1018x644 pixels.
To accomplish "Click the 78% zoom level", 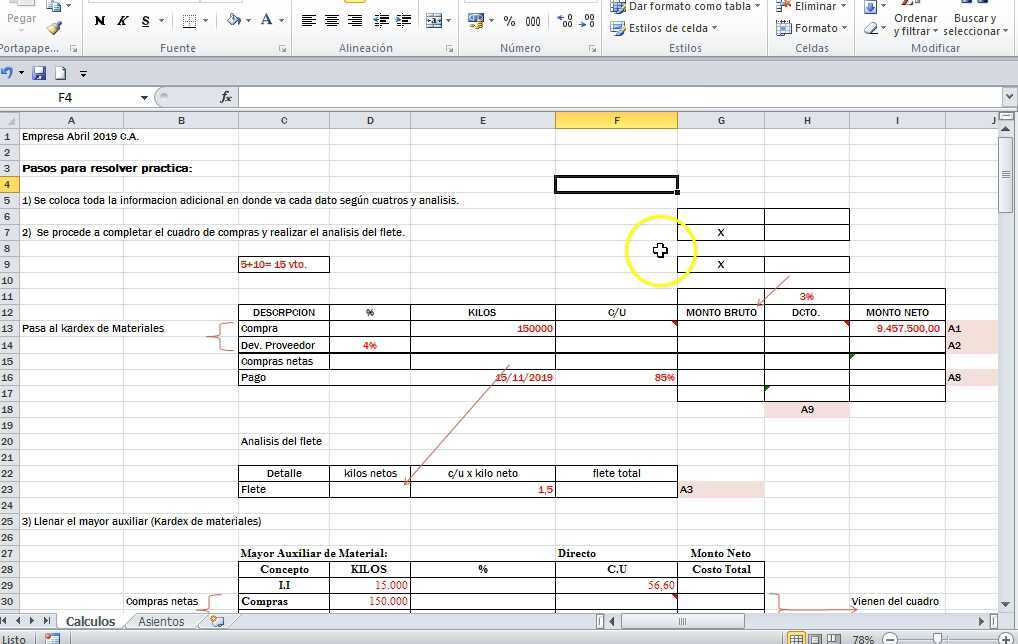I will tap(863, 639).
